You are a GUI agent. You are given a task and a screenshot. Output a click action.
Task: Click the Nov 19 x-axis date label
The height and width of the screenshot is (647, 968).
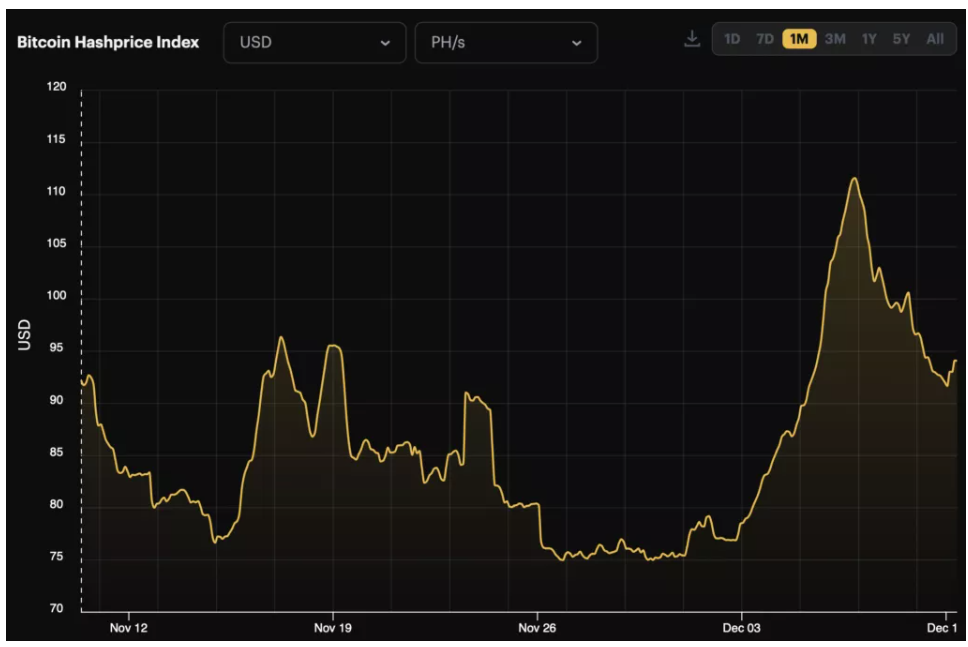click(333, 628)
